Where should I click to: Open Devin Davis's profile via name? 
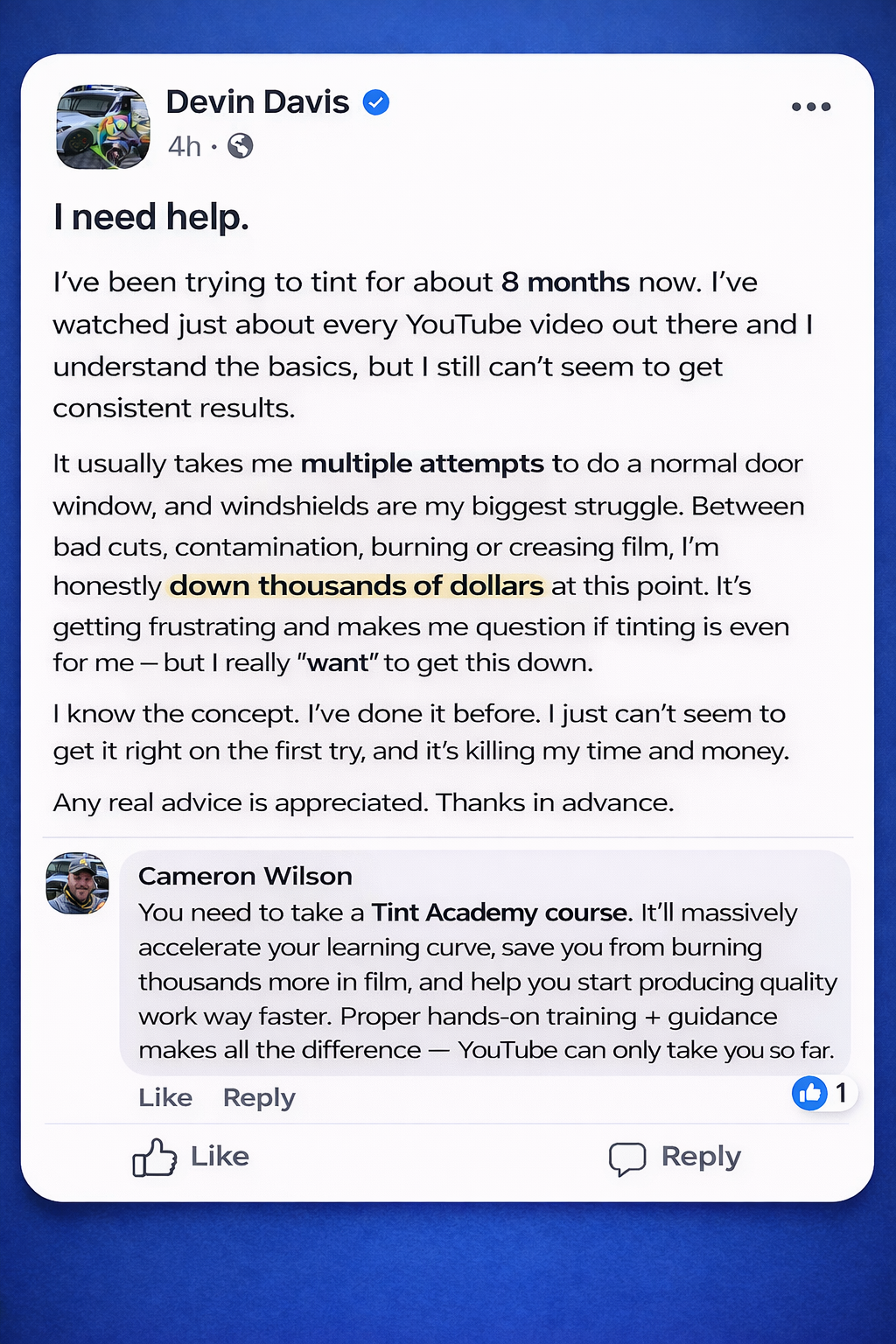pyautogui.click(x=257, y=102)
